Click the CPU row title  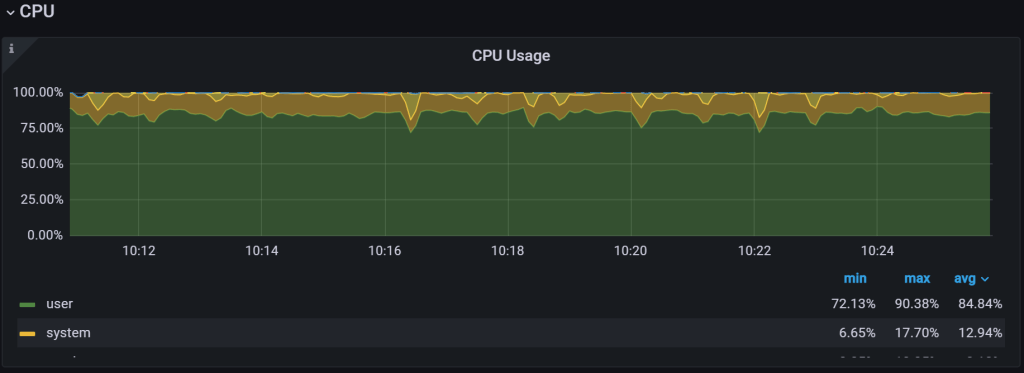(x=37, y=11)
